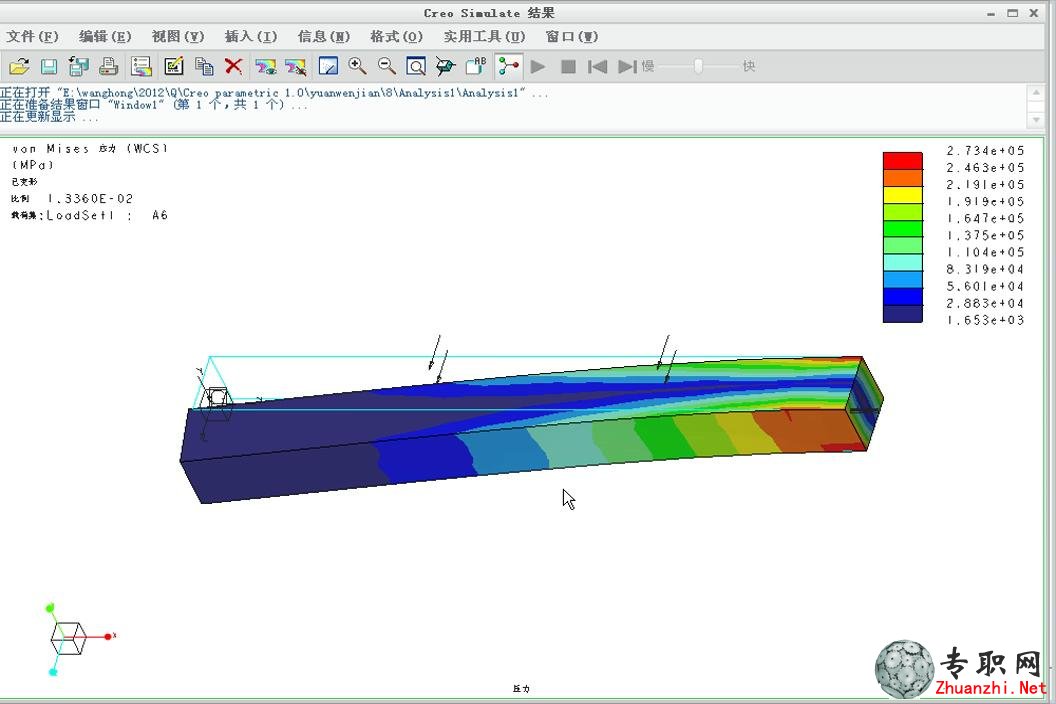Click the XYZ orientation triad cube

tap(68, 637)
